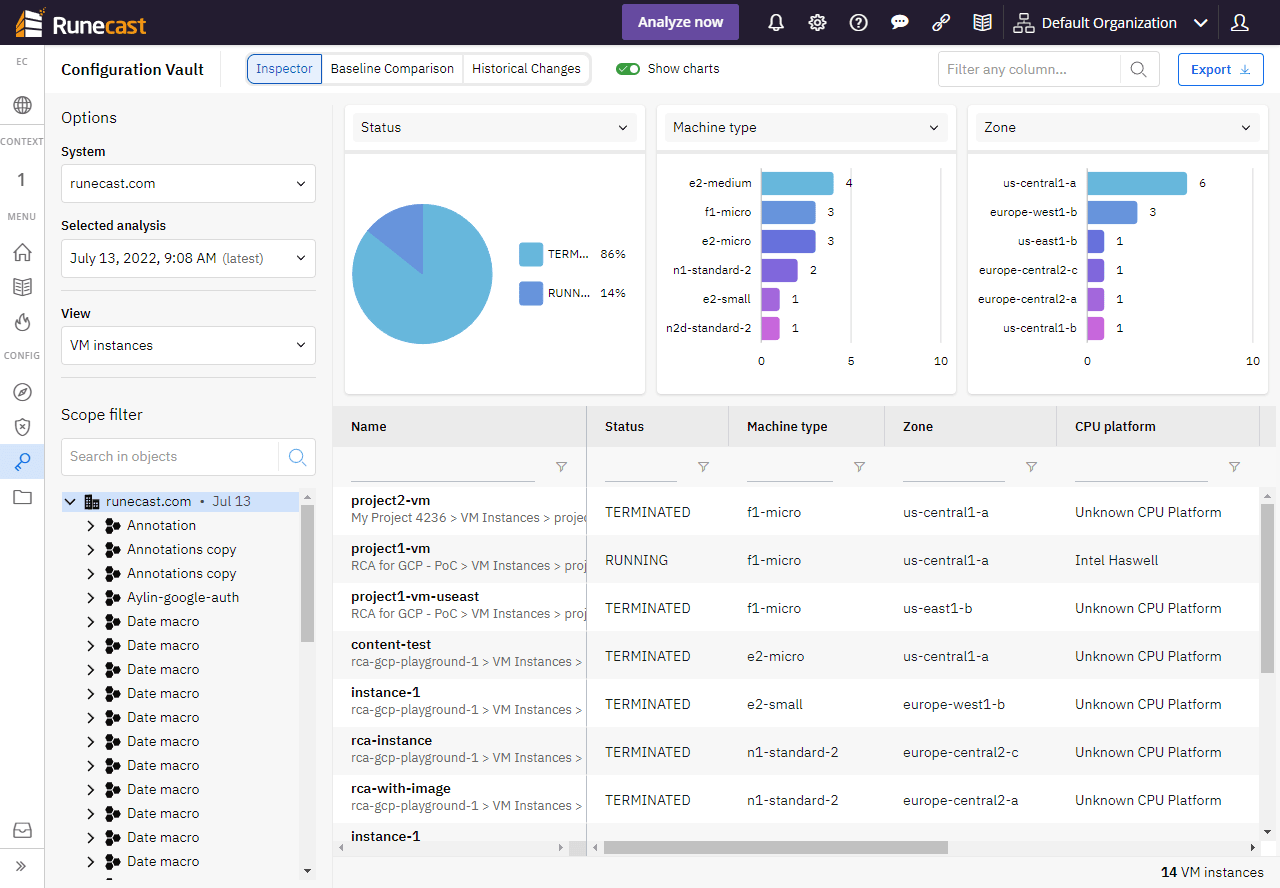Open the System dropdown runecast.com

click(x=188, y=184)
